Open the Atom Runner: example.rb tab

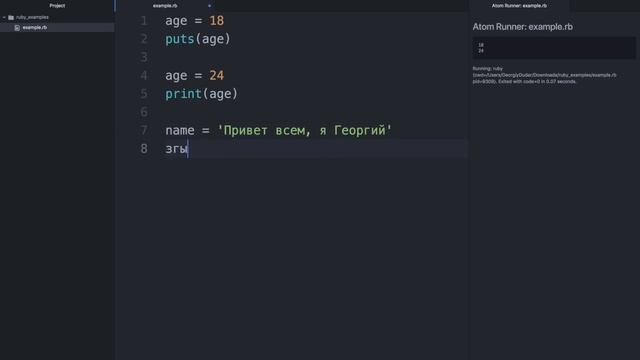pos(519,6)
